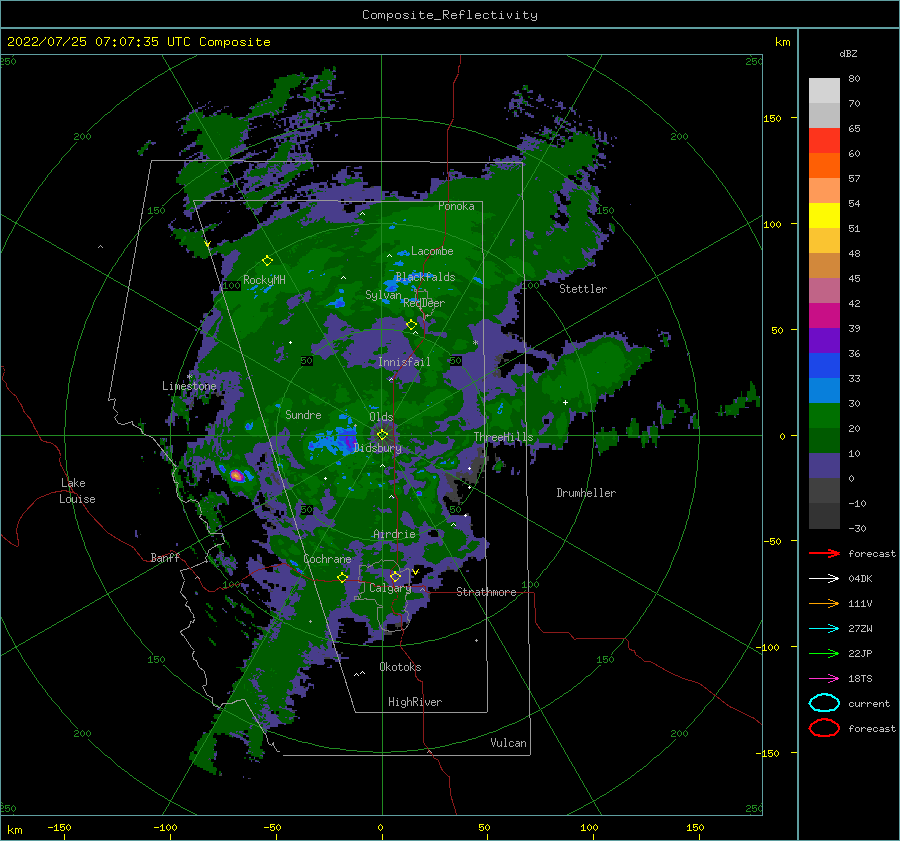Click the Cochrane label
This screenshot has height=841, width=900.
[x=327, y=559]
